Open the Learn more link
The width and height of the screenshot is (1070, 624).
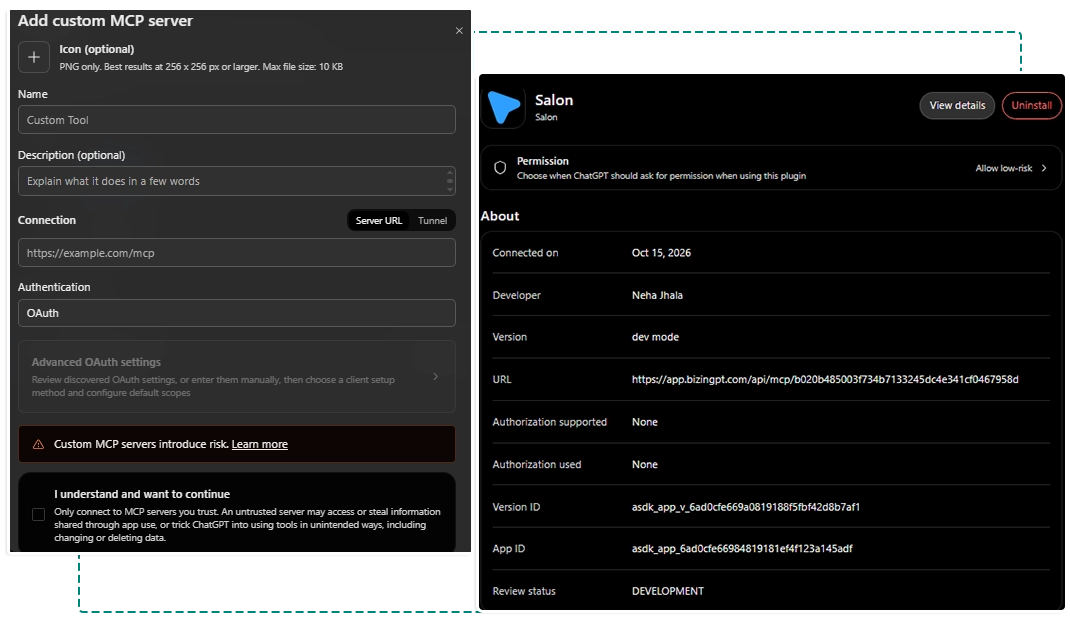click(260, 444)
